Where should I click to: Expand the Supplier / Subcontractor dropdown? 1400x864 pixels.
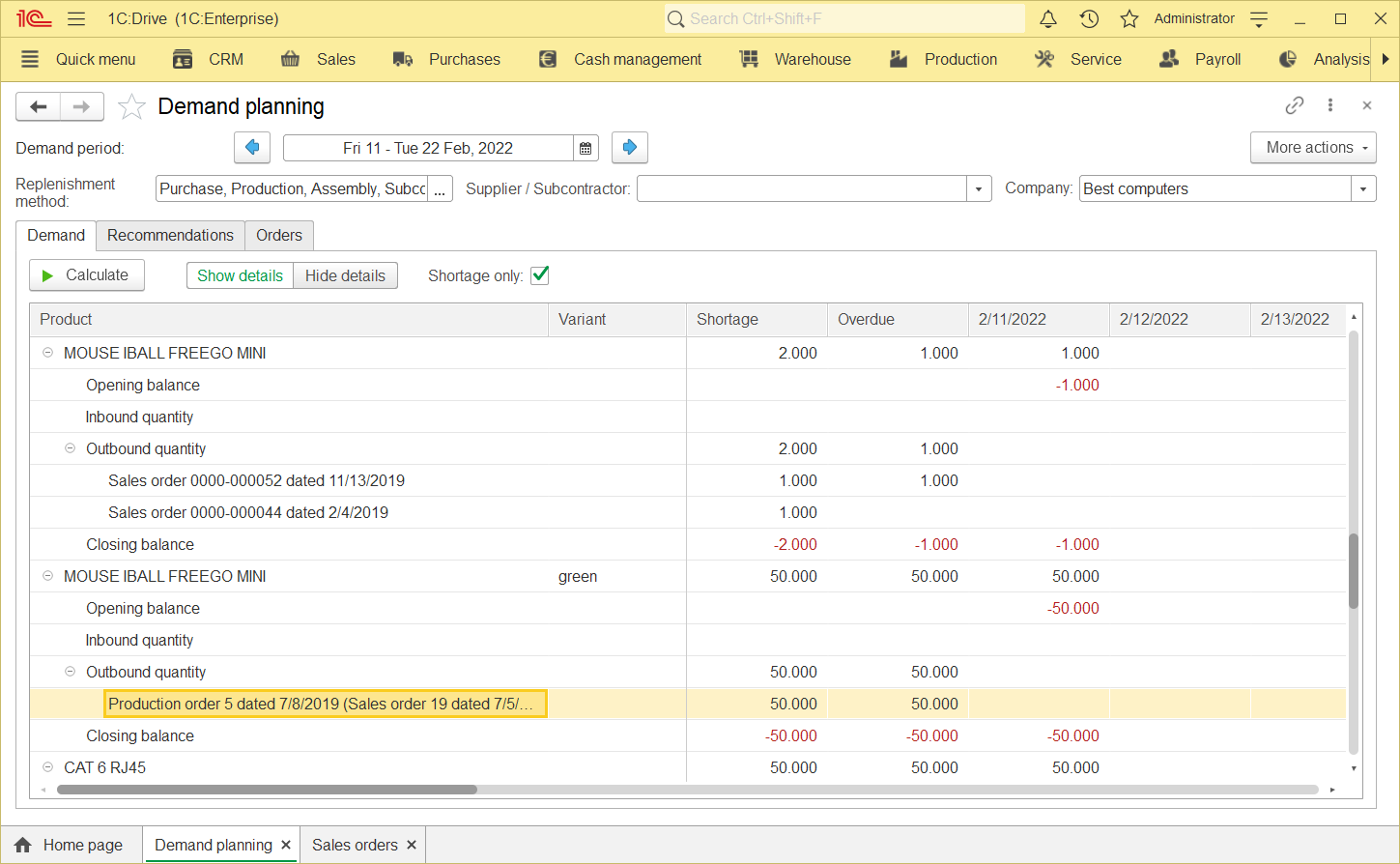pyautogui.click(x=979, y=189)
